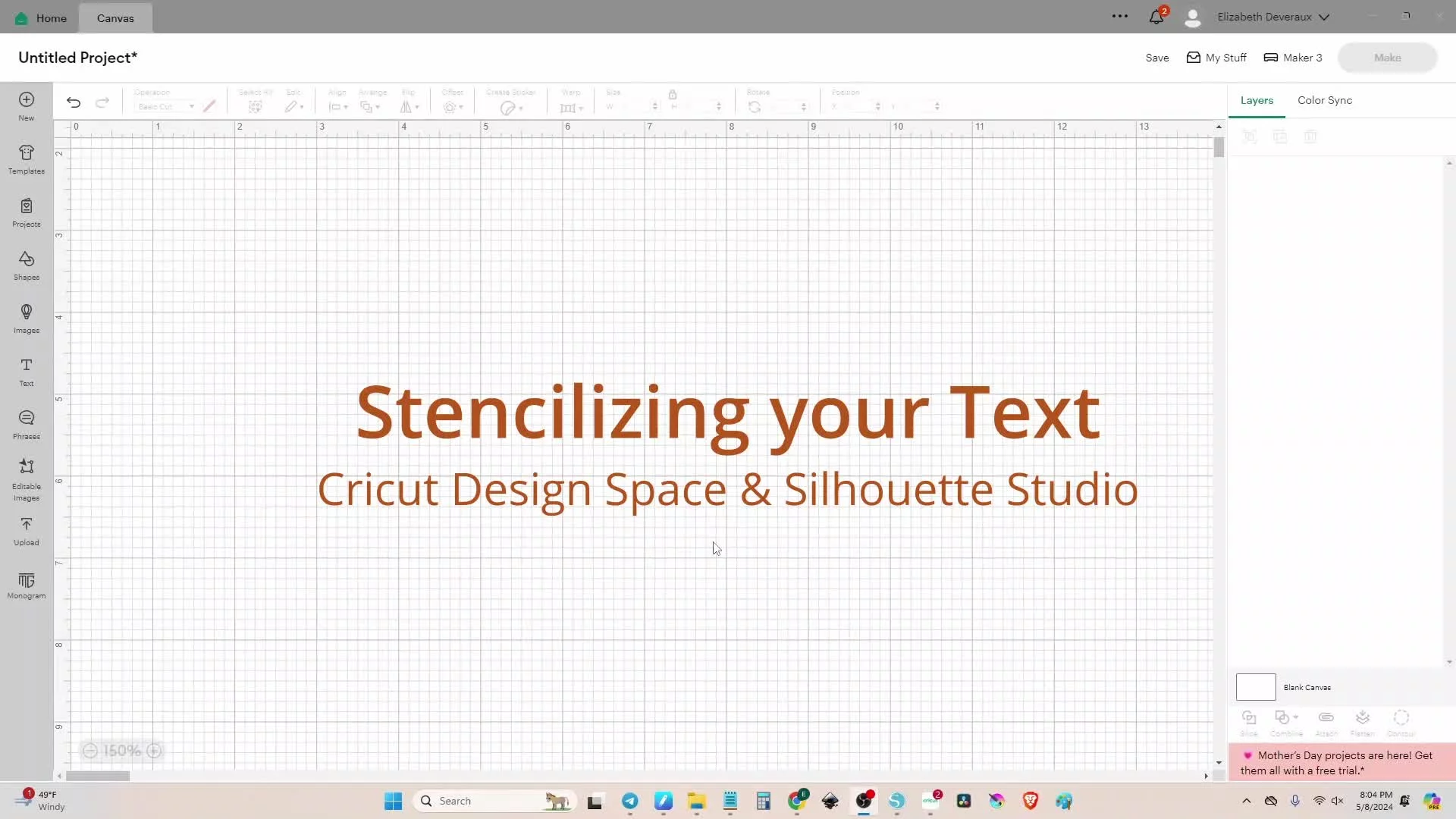Image resolution: width=1456 pixels, height=819 pixels.
Task: Toggle the size aspect ratio lock
Action: tap(673, 94)
